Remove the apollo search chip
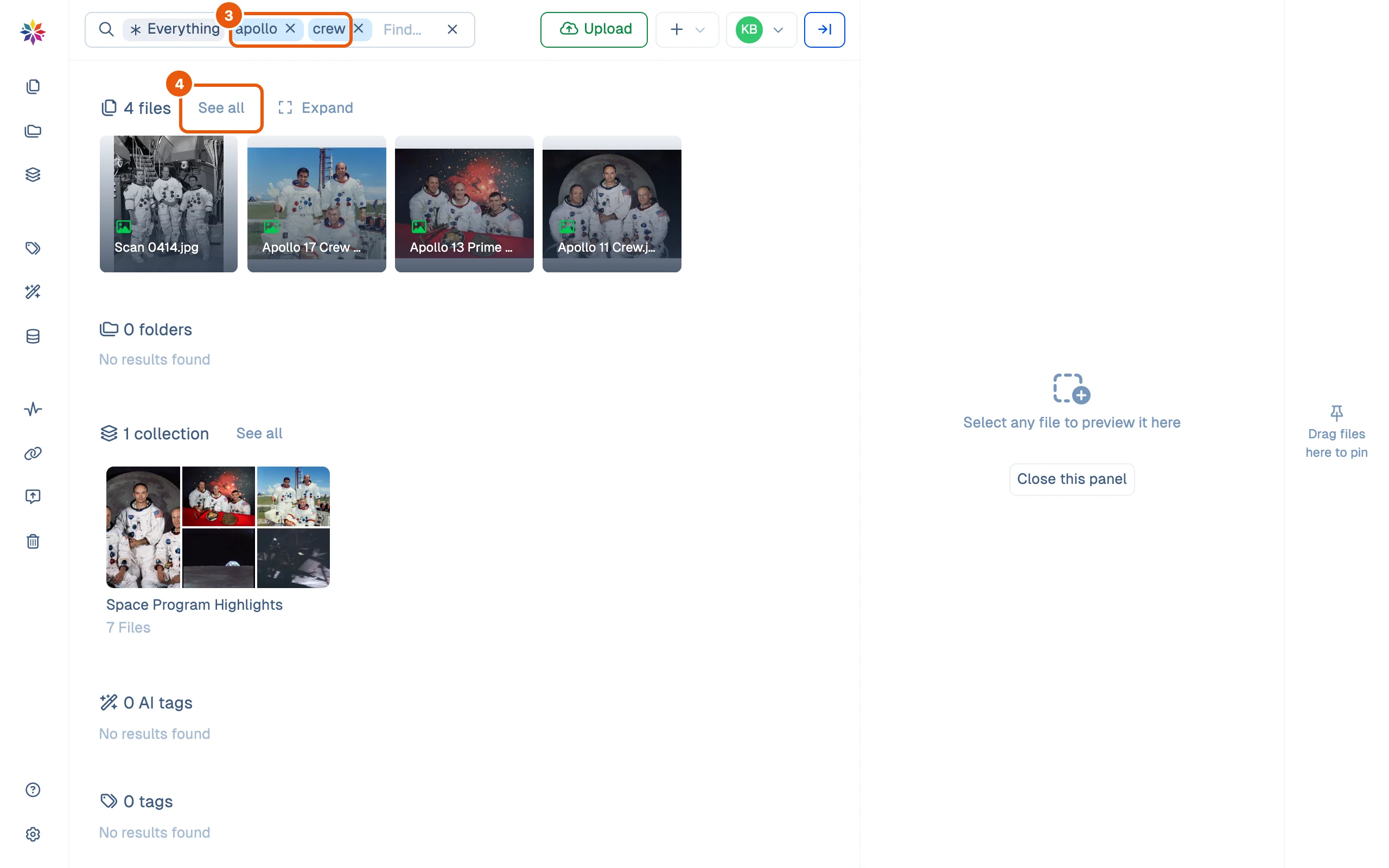This screenshot has height=868, width=1389. click(290, 29)
